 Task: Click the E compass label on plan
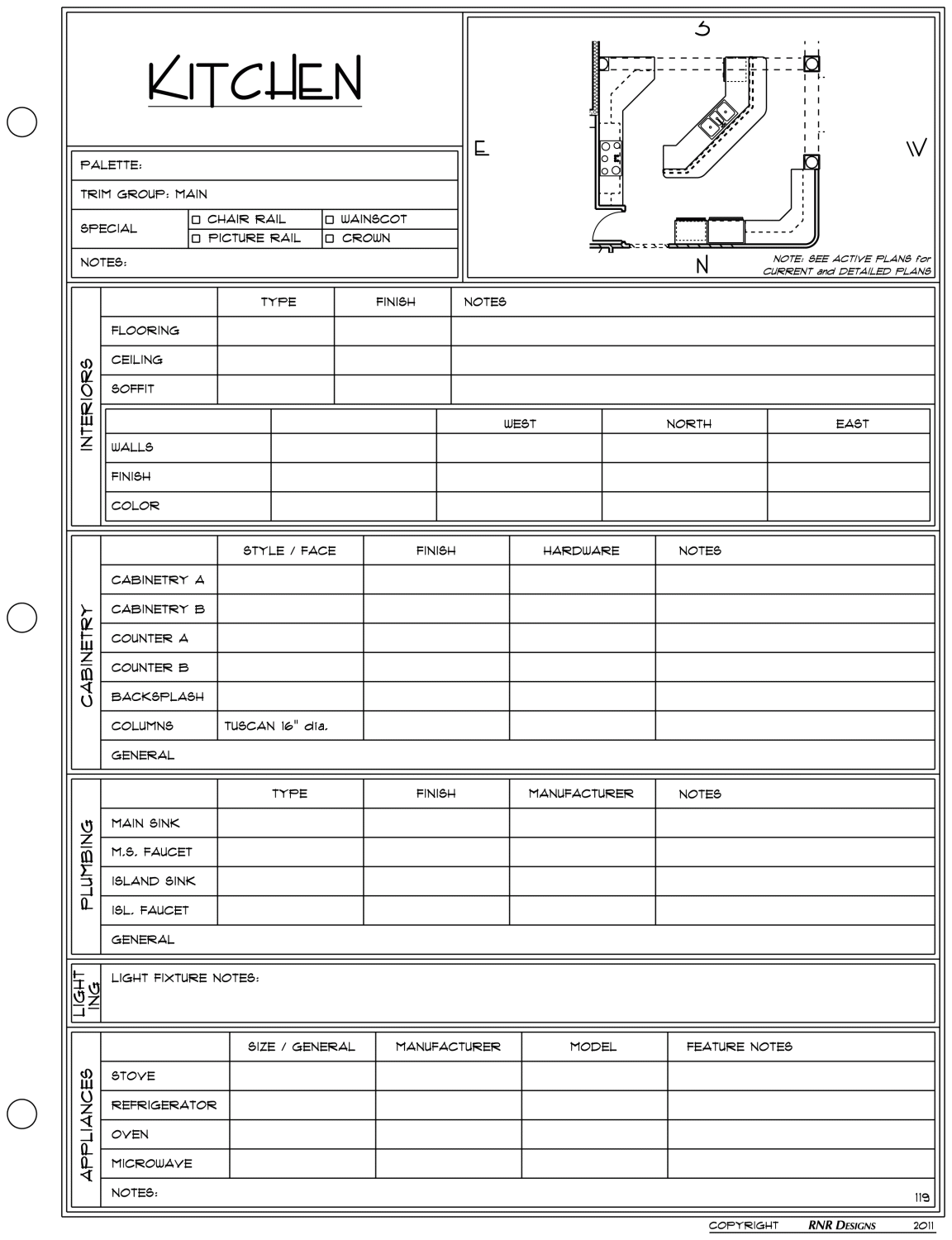(482, 150)
